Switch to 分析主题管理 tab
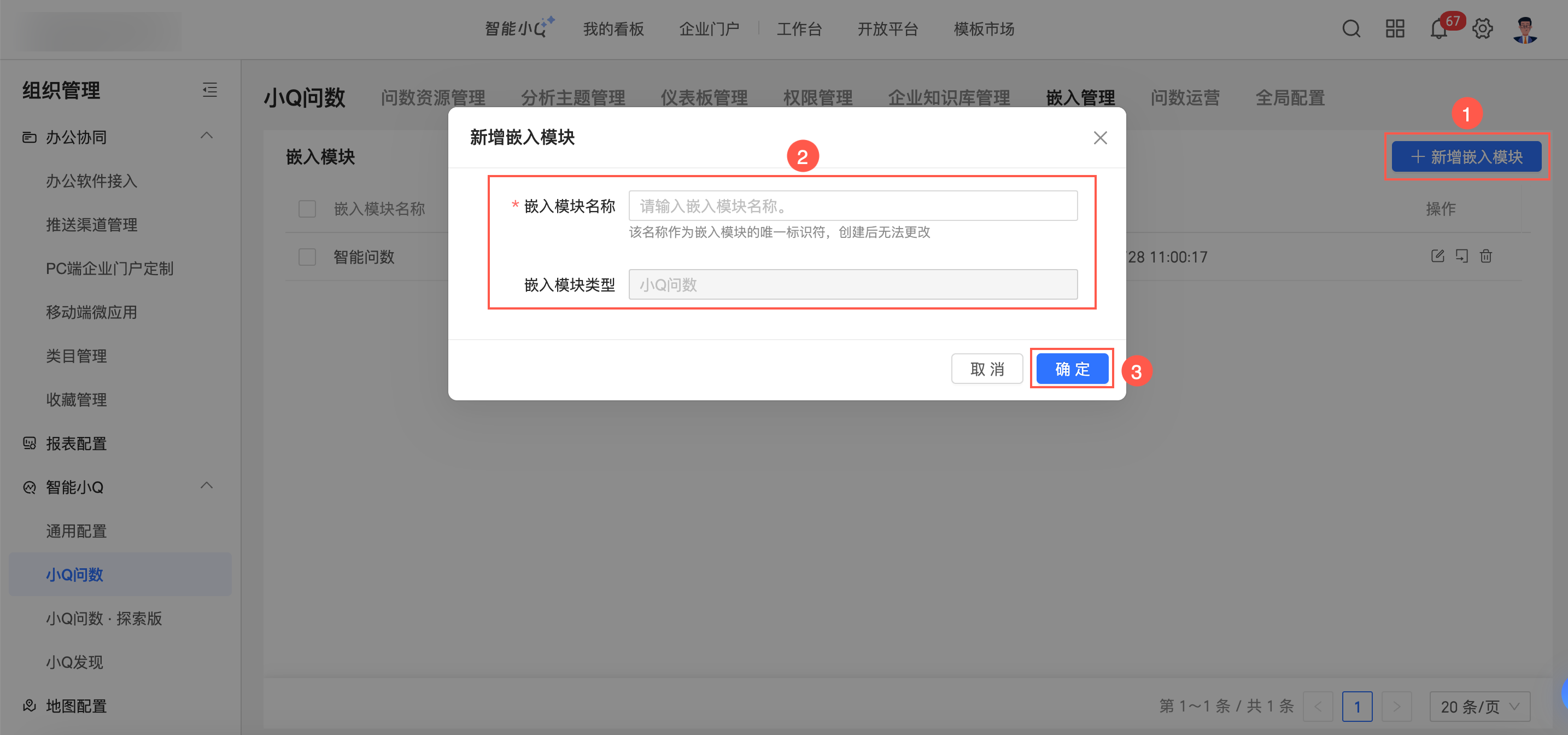This screenshot has height=735, width=1568. pyautogui.click(x=573, y=97)
